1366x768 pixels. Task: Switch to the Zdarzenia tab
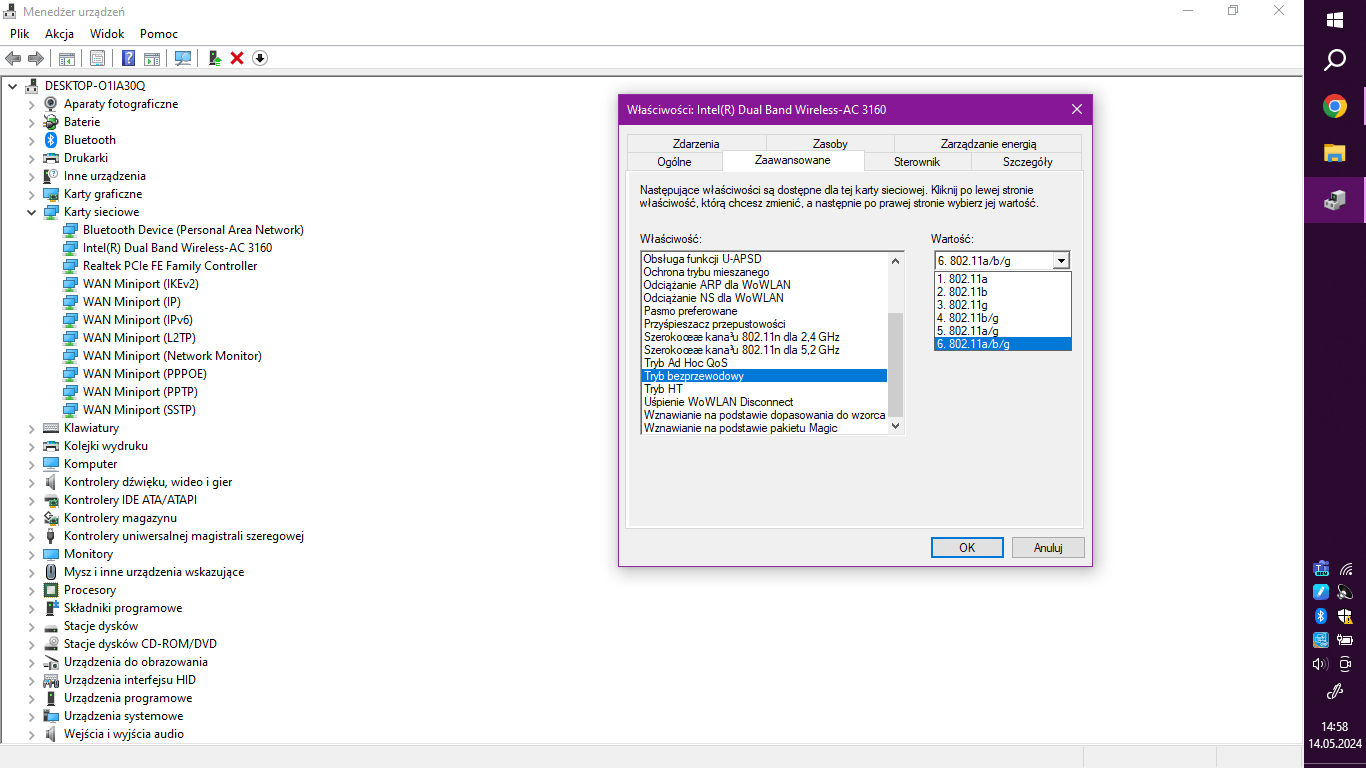click(x=696, y=144)
